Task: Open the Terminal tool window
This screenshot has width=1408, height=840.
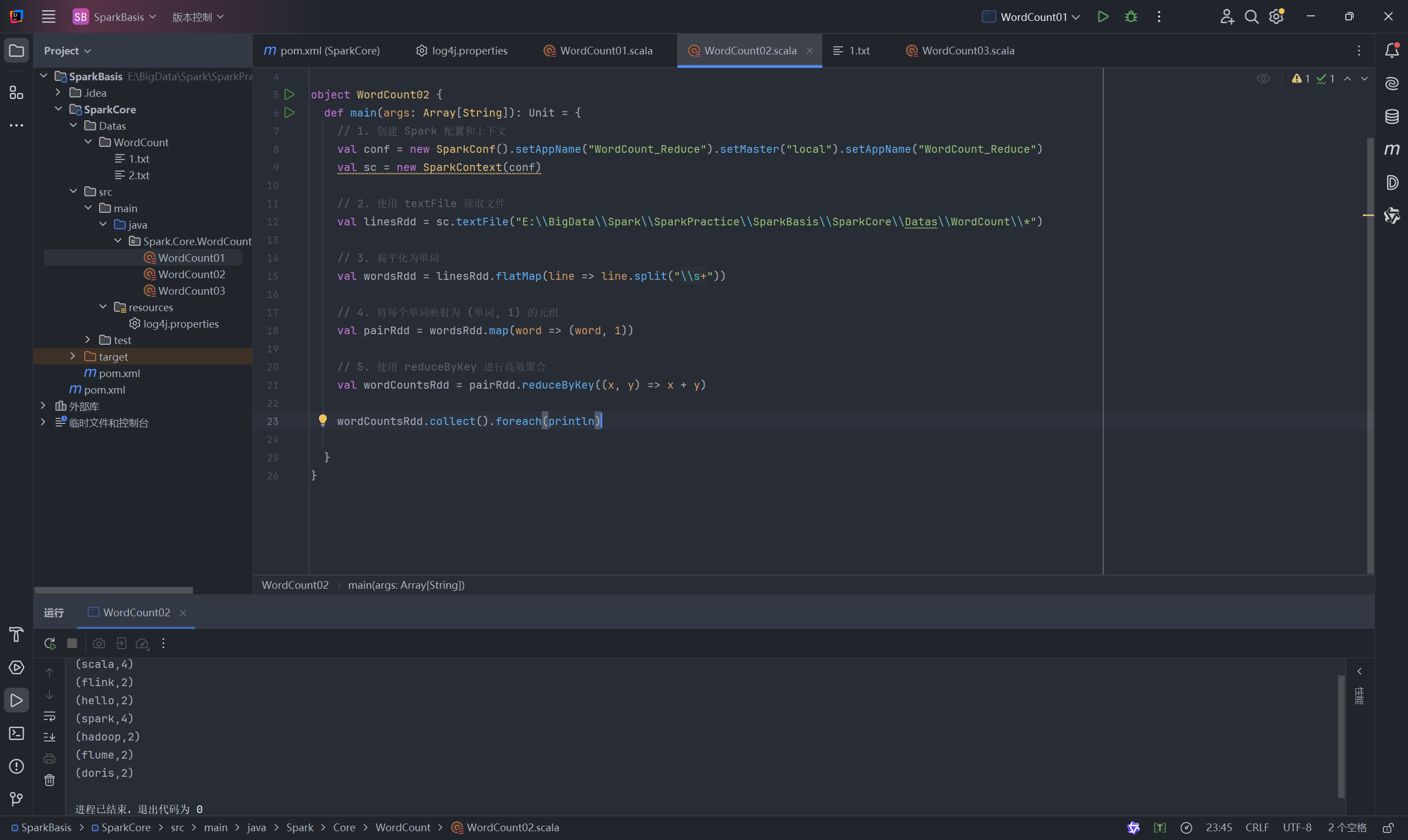Action: tap(16, 733)
